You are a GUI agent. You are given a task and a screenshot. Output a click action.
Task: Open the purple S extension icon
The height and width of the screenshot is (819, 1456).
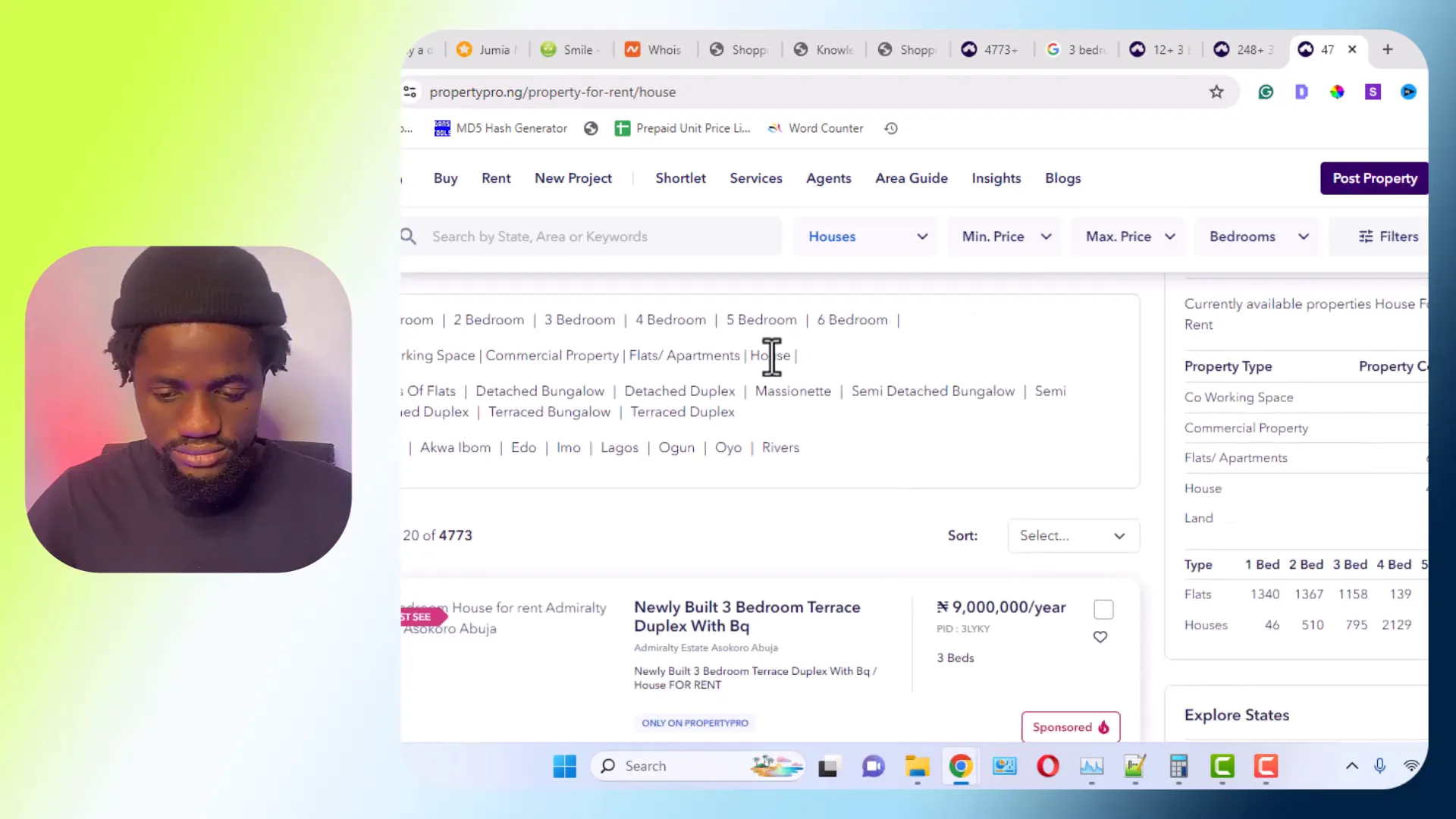tap(1373, 92)
